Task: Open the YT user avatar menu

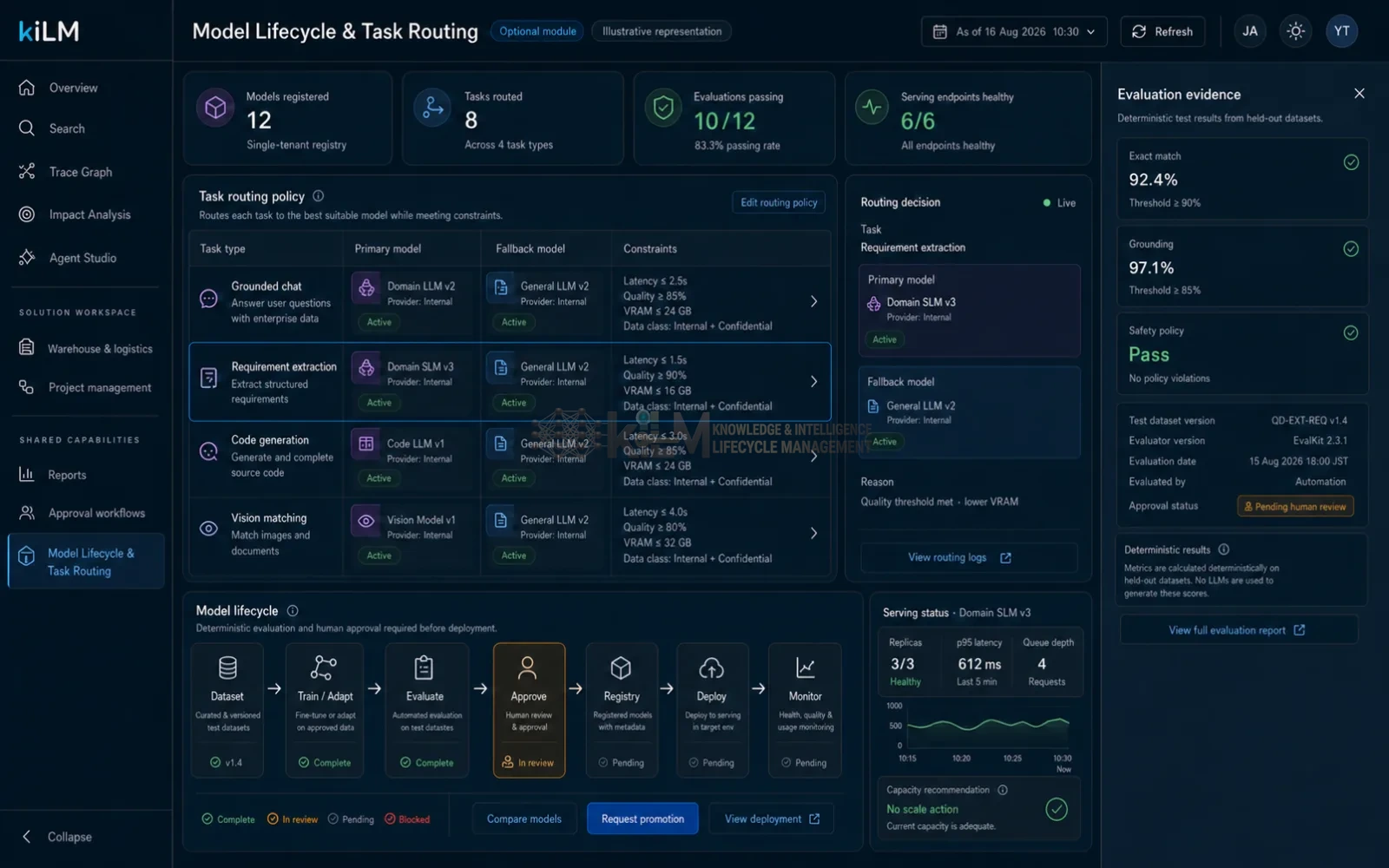Action: pos(1341,31)
